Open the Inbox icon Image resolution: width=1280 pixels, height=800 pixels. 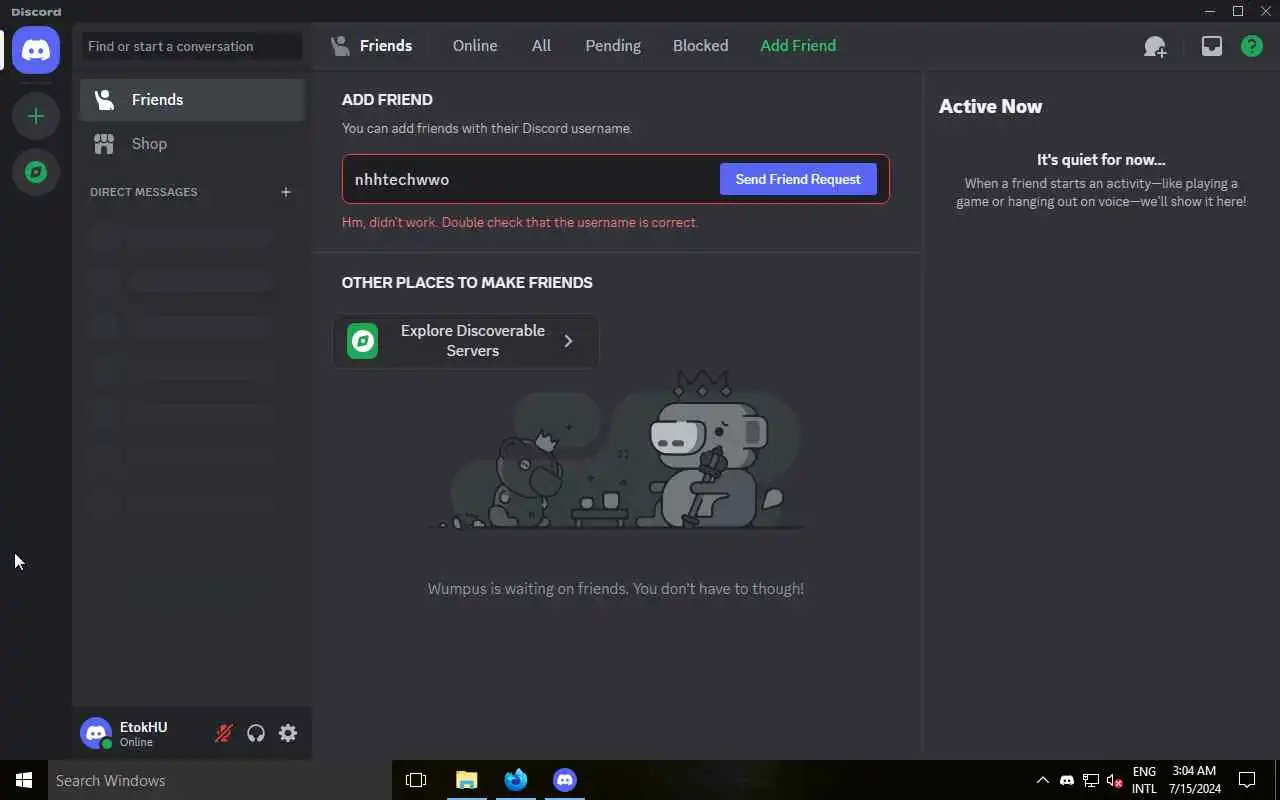tap(1212, 46)
